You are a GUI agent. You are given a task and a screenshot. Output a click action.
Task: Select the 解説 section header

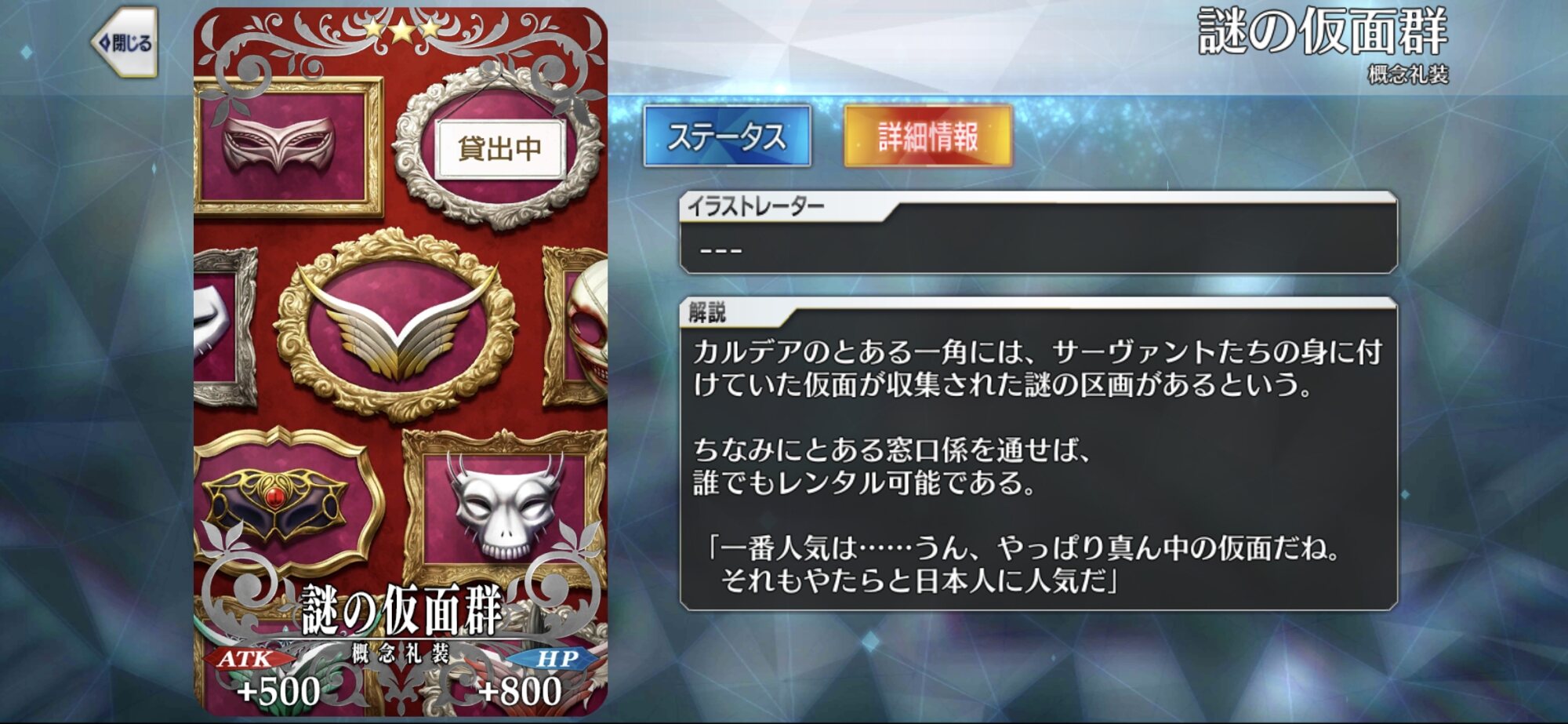[x=707, y=313]
